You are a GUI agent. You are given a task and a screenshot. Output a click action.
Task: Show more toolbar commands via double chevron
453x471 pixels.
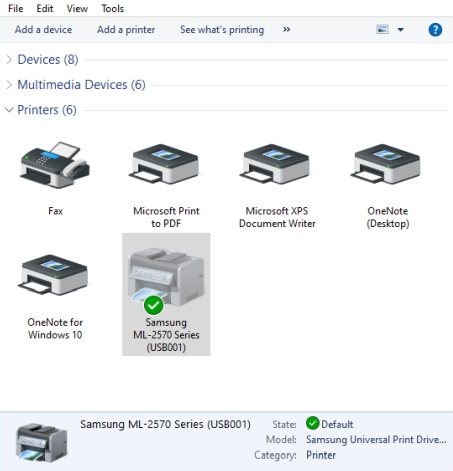coord(286,29)
